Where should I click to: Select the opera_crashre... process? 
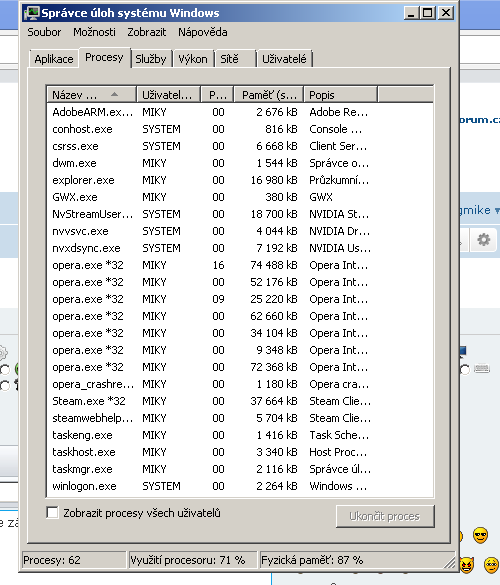tap(240, 384)
